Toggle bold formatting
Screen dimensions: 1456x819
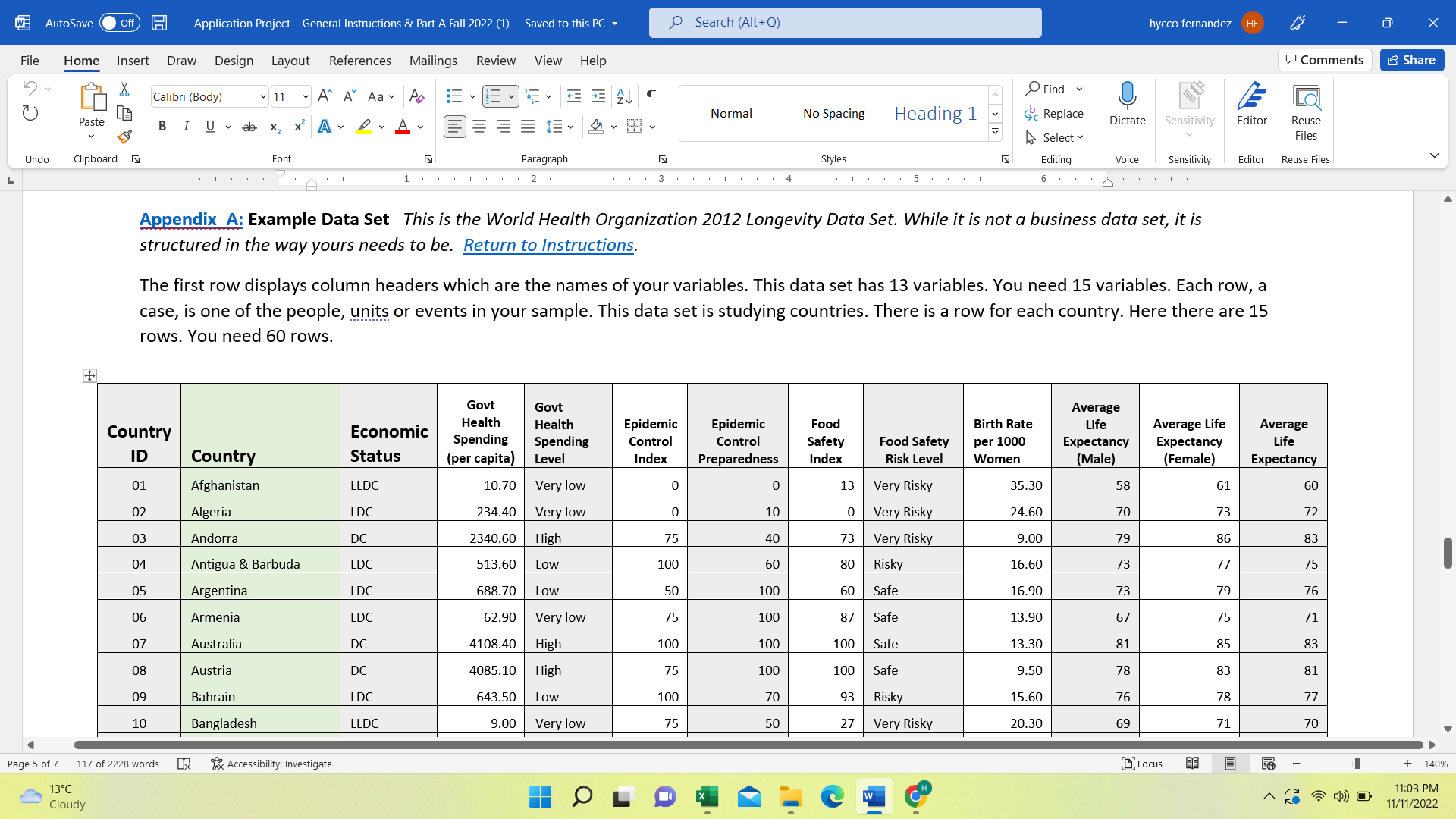pos(162,127)
